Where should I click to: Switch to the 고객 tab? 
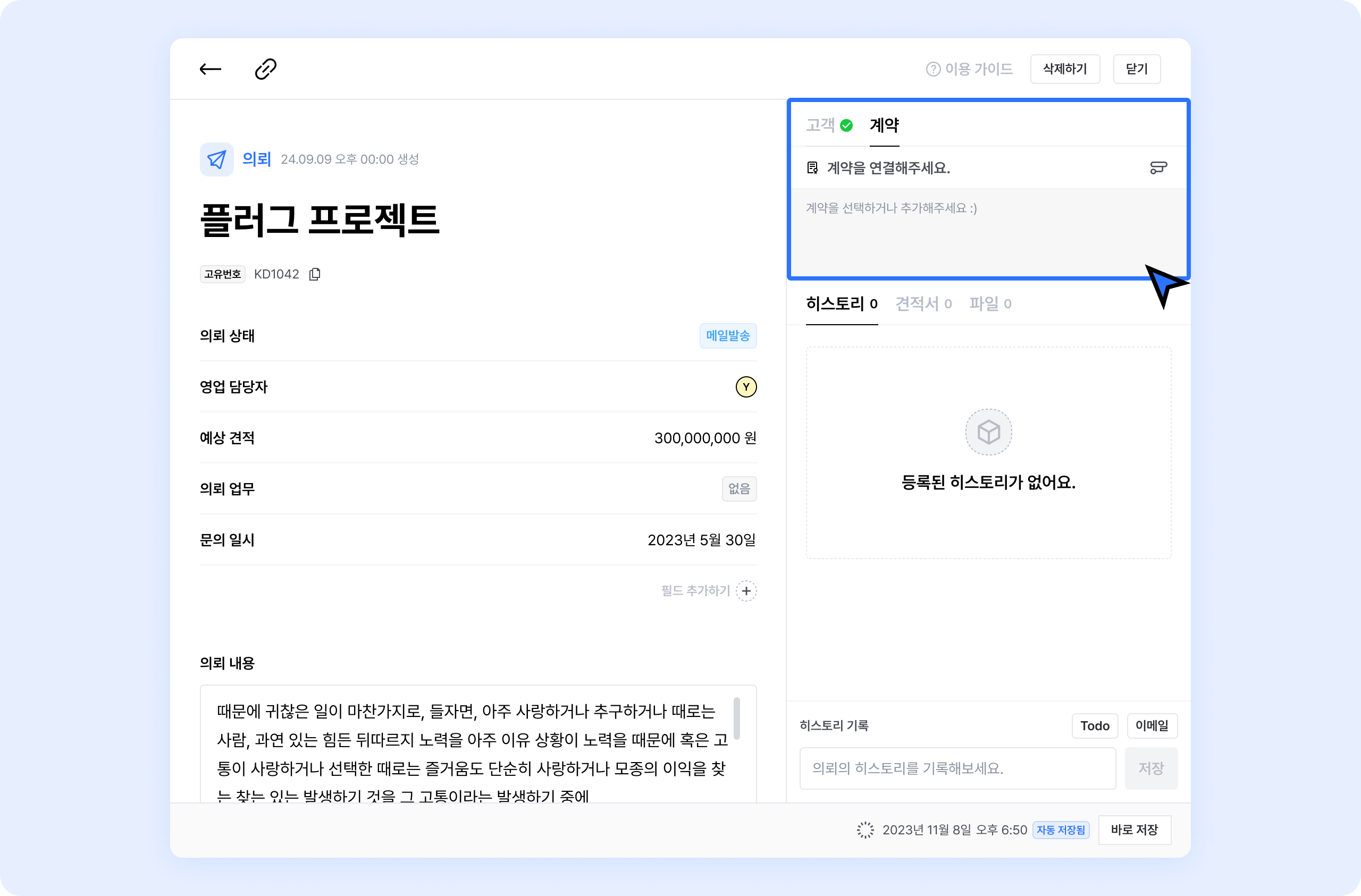coord(820,125)
